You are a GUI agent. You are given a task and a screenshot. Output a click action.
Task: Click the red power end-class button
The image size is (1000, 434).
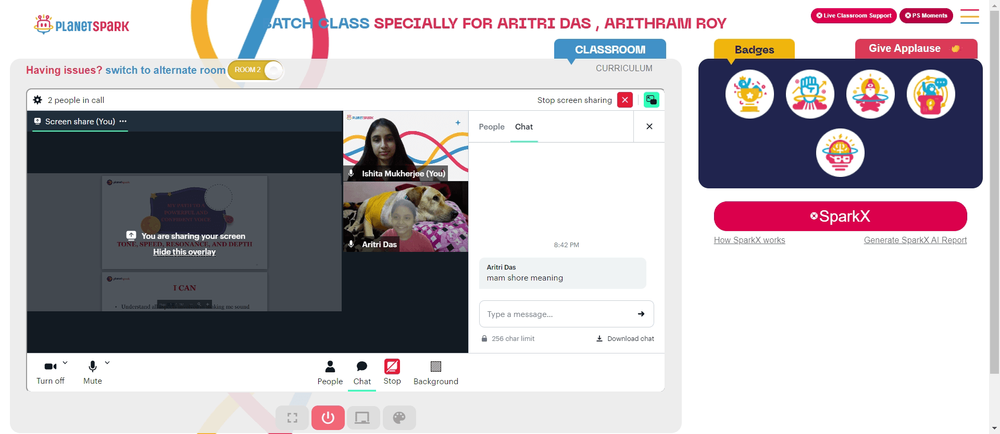(328, 418)
